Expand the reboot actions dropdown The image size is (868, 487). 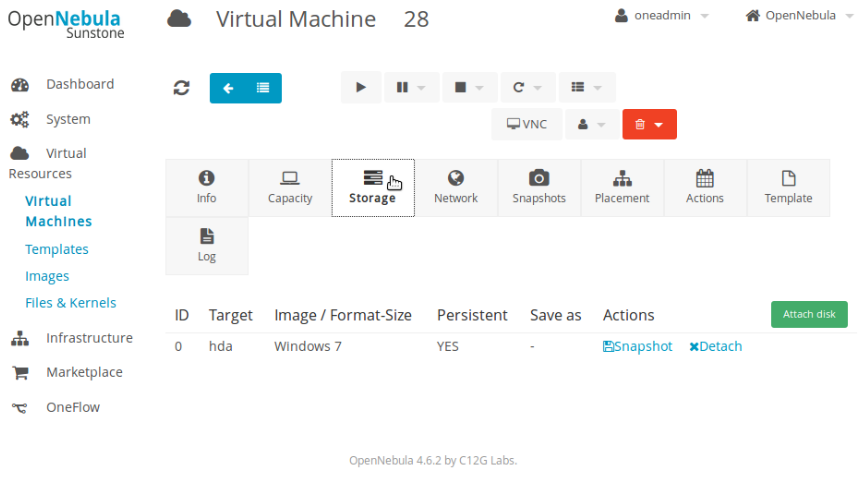click(x=526, y=88)
